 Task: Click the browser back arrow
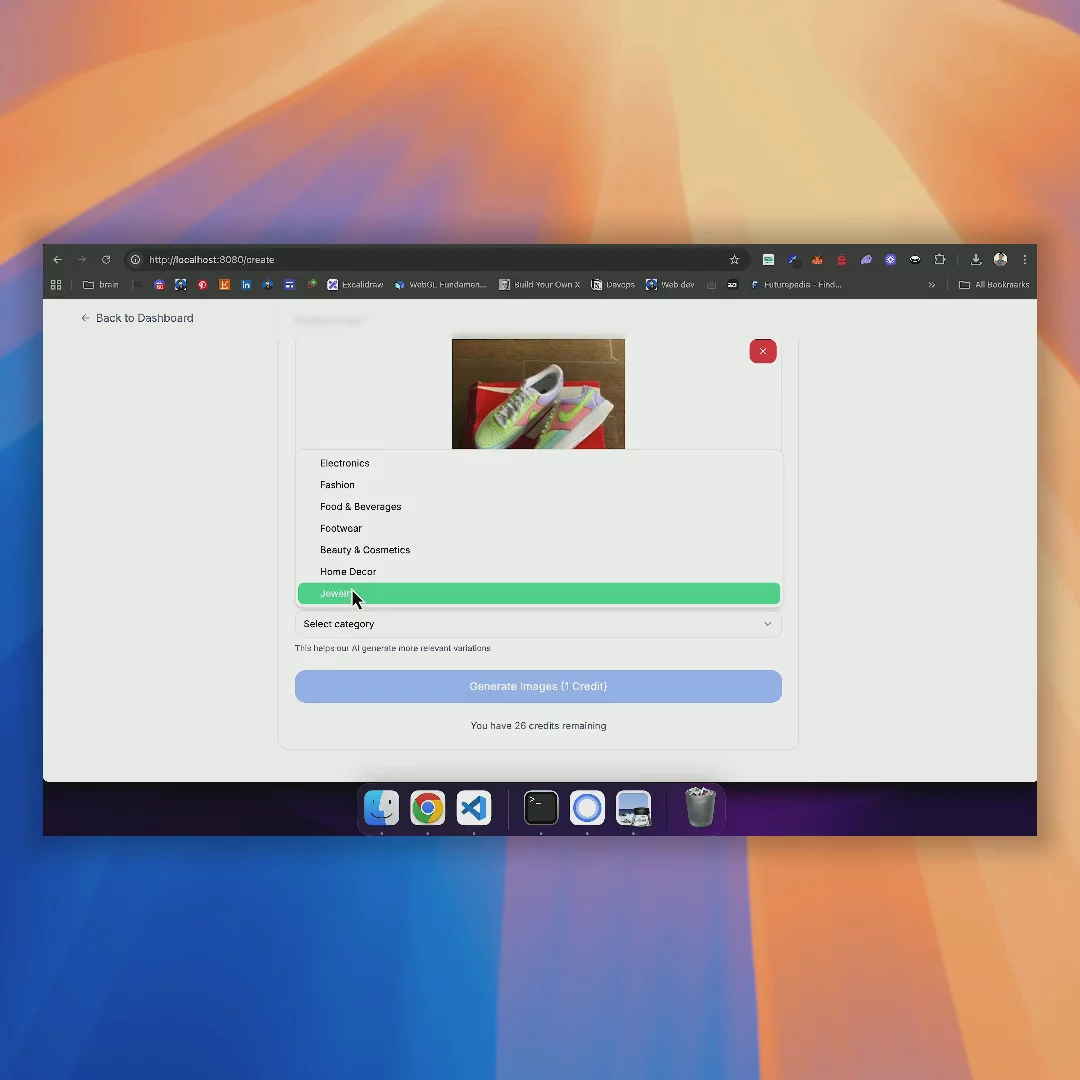click(58, 260)
